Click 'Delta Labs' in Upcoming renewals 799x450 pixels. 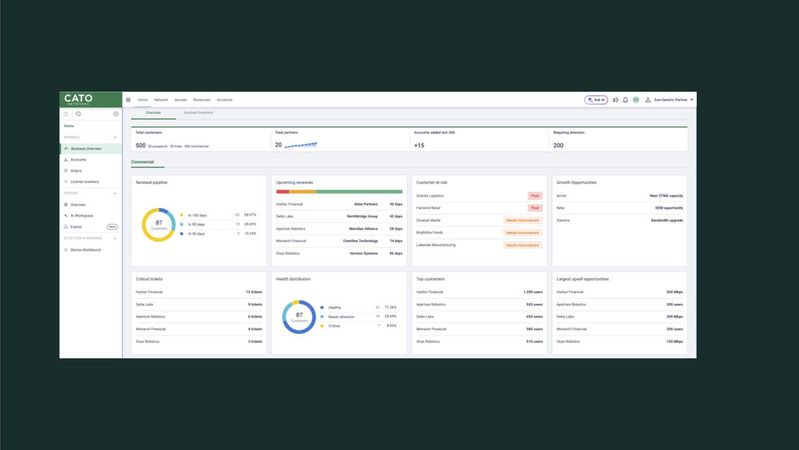(285, 216)
